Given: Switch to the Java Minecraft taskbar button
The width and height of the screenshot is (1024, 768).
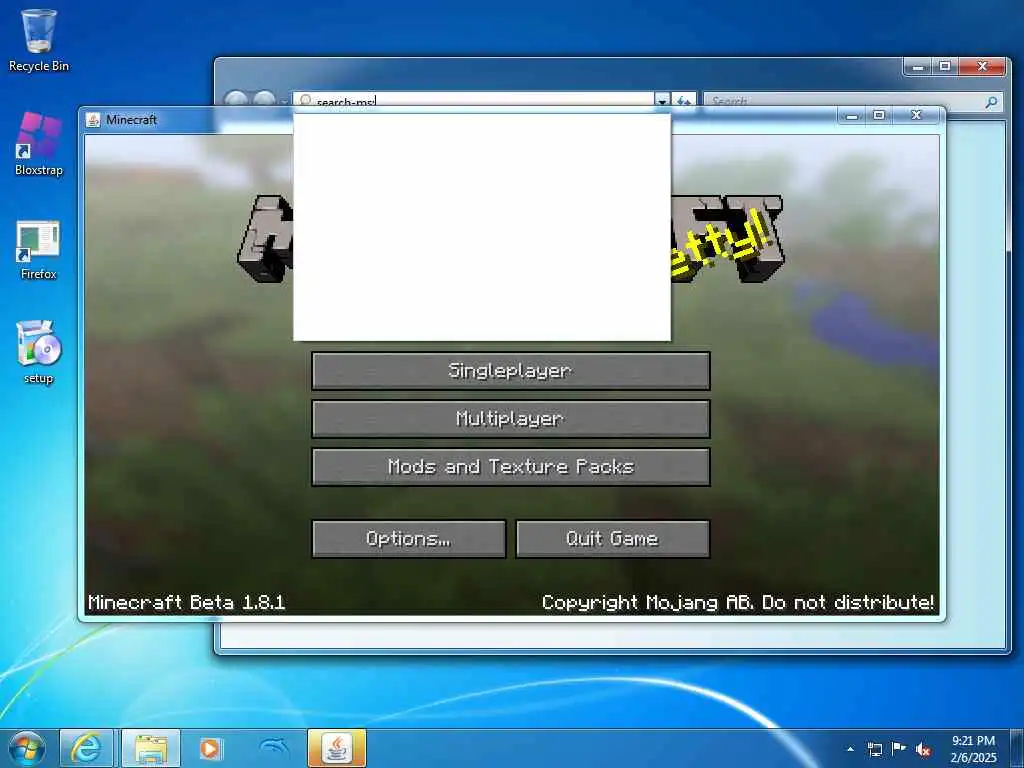Looking at the screenshot, I should (337, 748).
